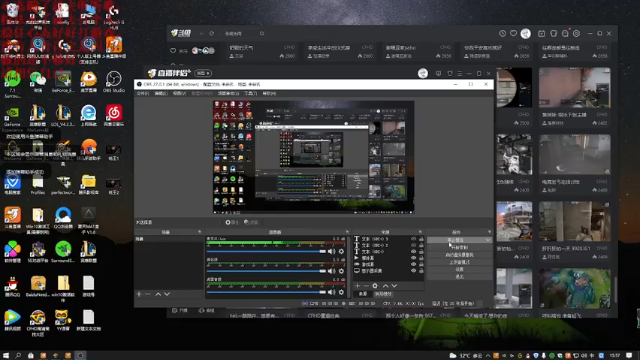Open settings gear of second mixer channel
The width and height of the screenshot is (640, 360).
(341, 271)
